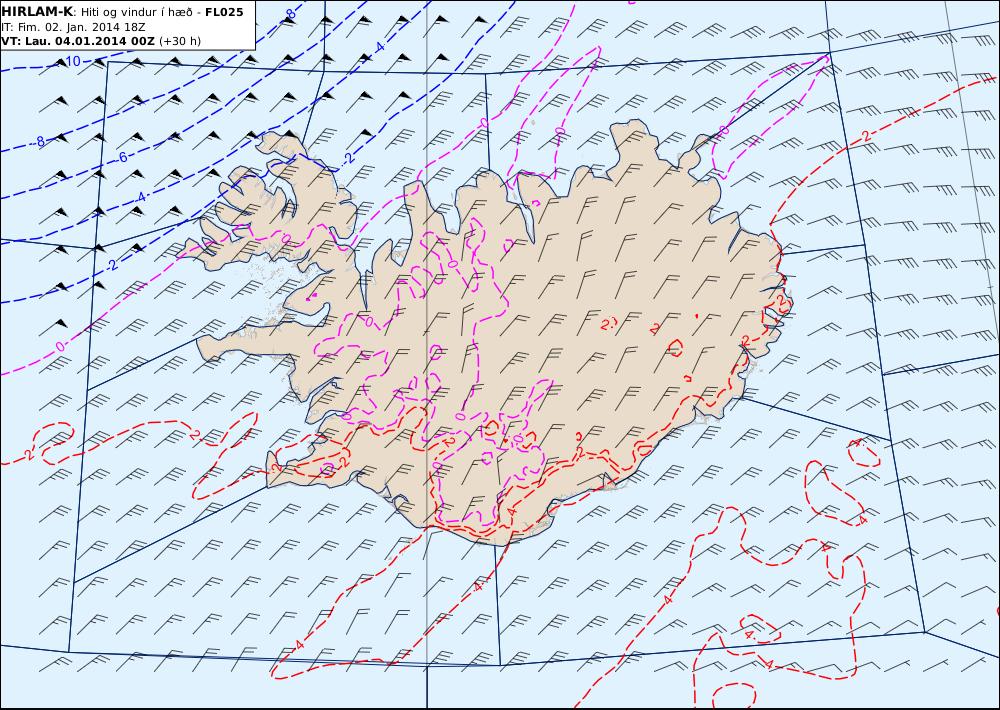The height and width of the screenshot is (710, 1000).
Task: Select the 'IT: Fim. 02. Jan. 2014 18Z' line
Action: 73,27
